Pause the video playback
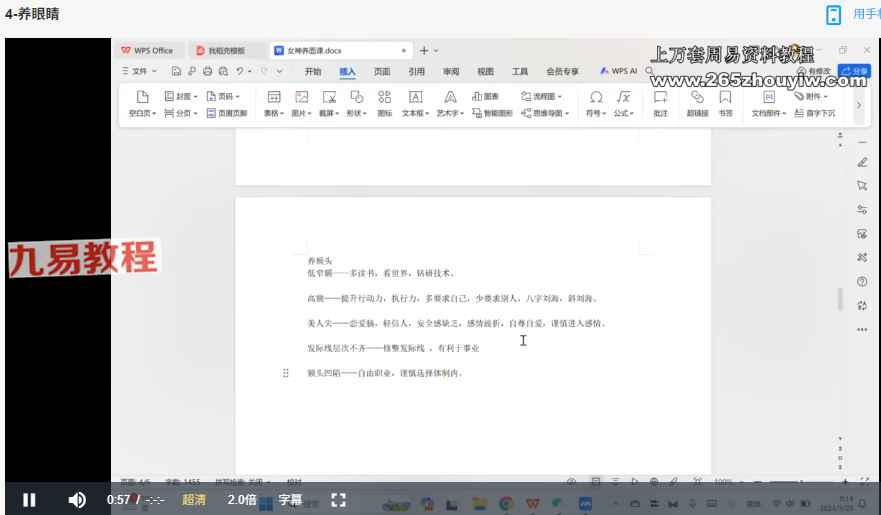Screen dimensions: 881x515 (29, 500)
